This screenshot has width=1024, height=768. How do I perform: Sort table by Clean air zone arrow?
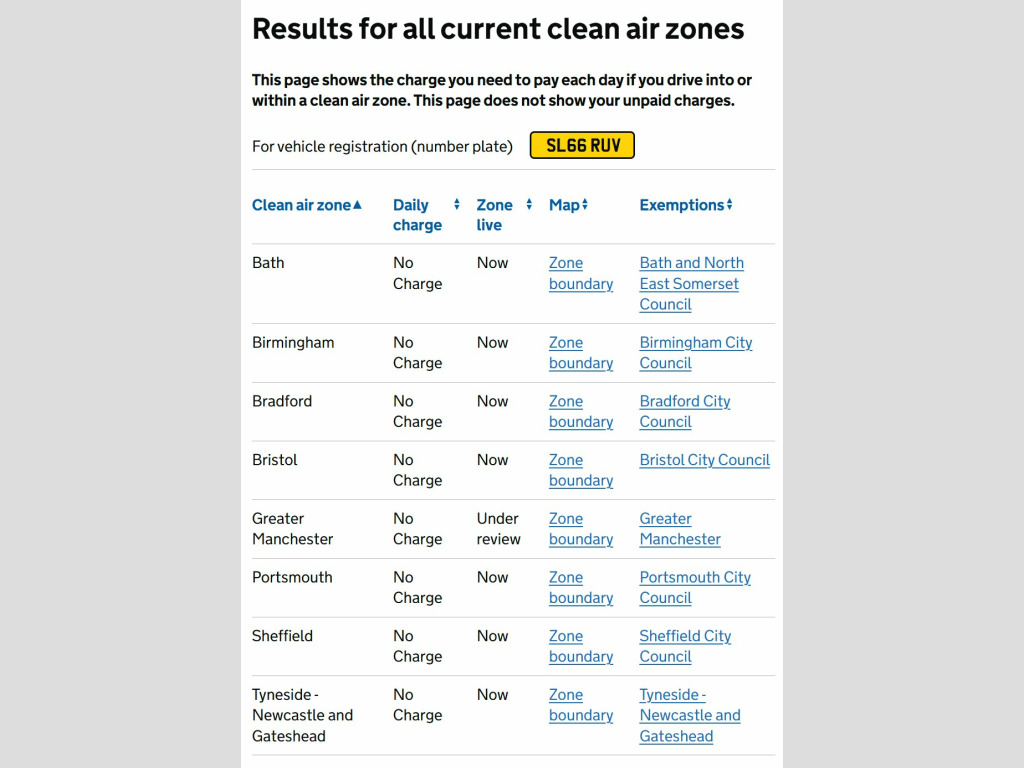[x=357, y=205]
